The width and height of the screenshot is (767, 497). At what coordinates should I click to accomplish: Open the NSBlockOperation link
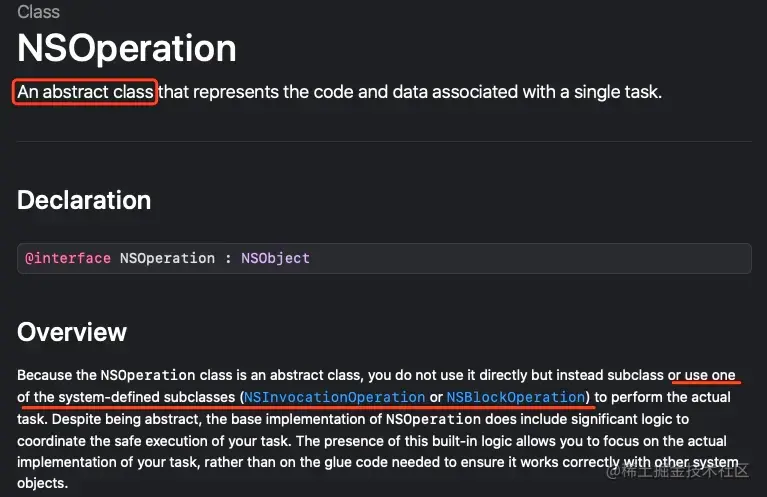[516, 397]
